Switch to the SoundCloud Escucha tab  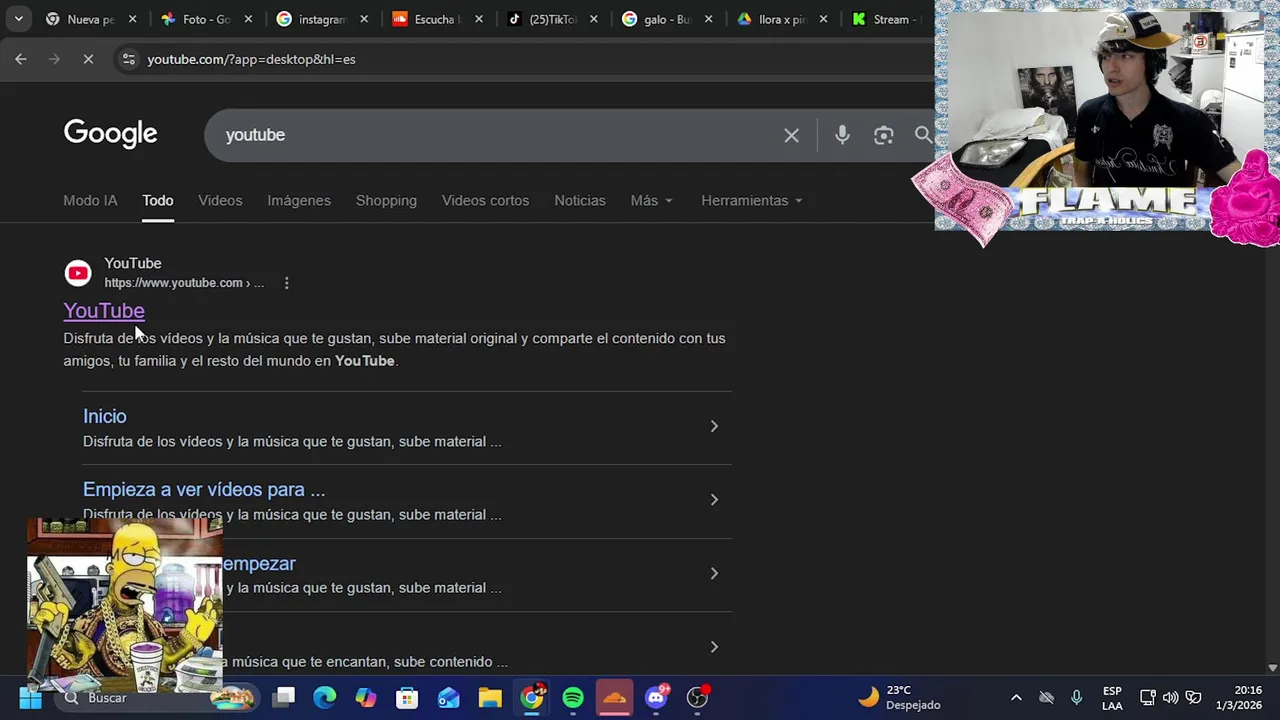[x=438, y=19]
